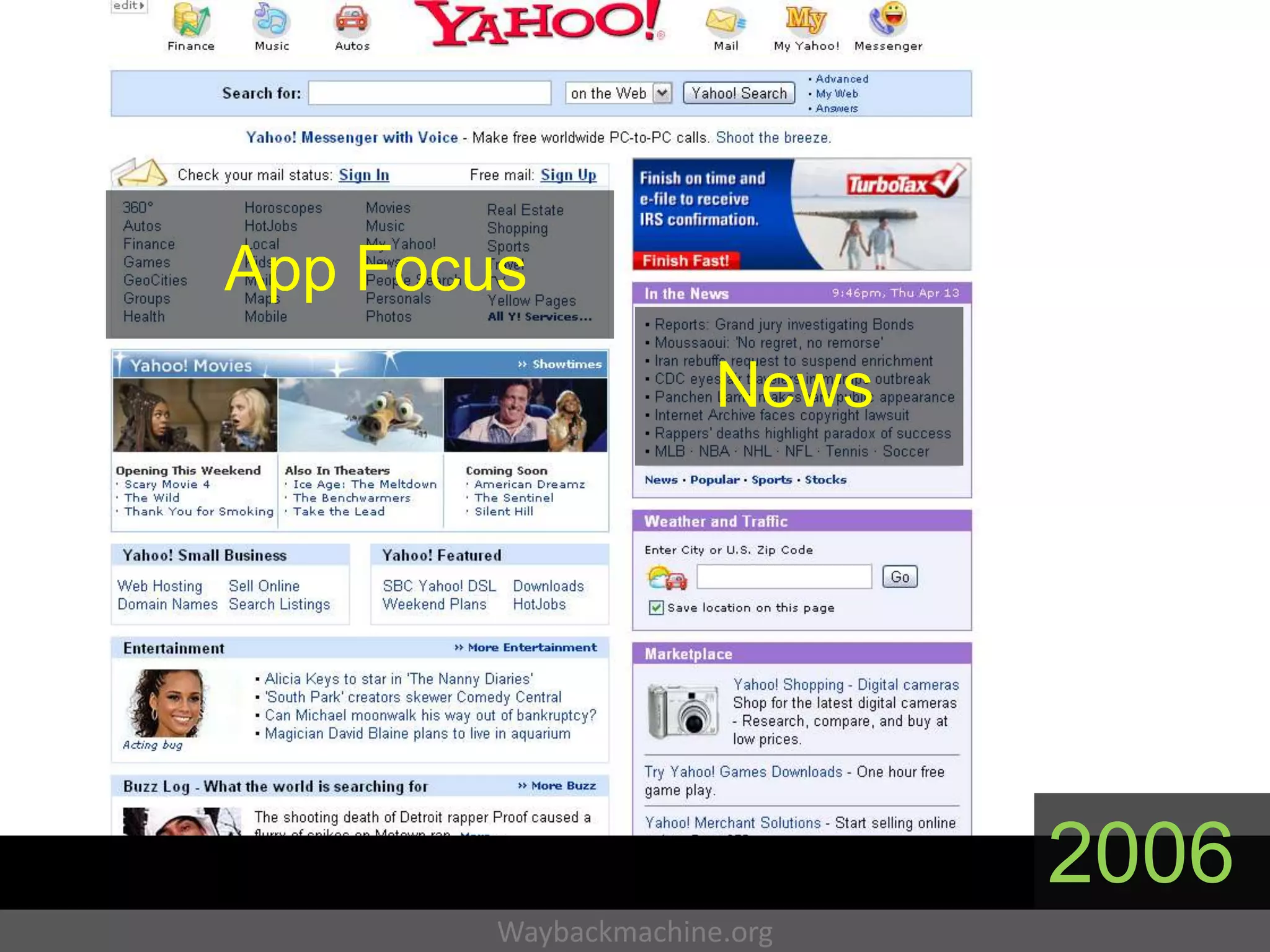The image size is (1270, 952).
Task: Click the Yahoo! logo
Action: 538,24
